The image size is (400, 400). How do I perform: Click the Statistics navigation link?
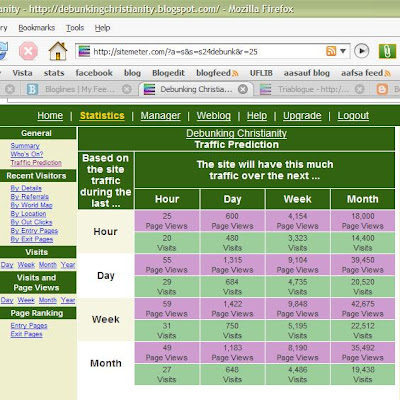pyautogui.click(x=102, y=116)
